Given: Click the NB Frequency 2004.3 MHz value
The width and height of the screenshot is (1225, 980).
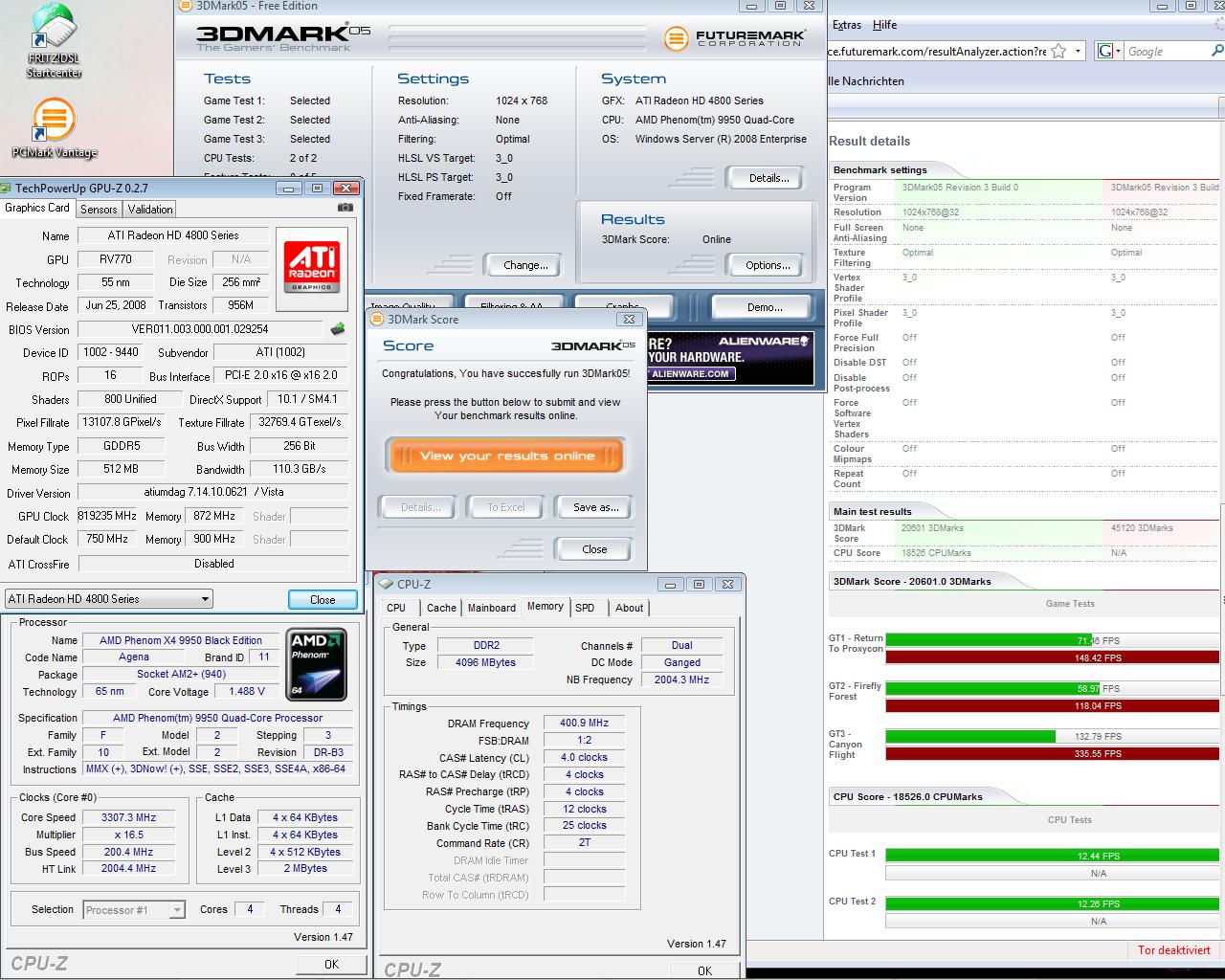Looking at the screenshot, I should (682, 679).
